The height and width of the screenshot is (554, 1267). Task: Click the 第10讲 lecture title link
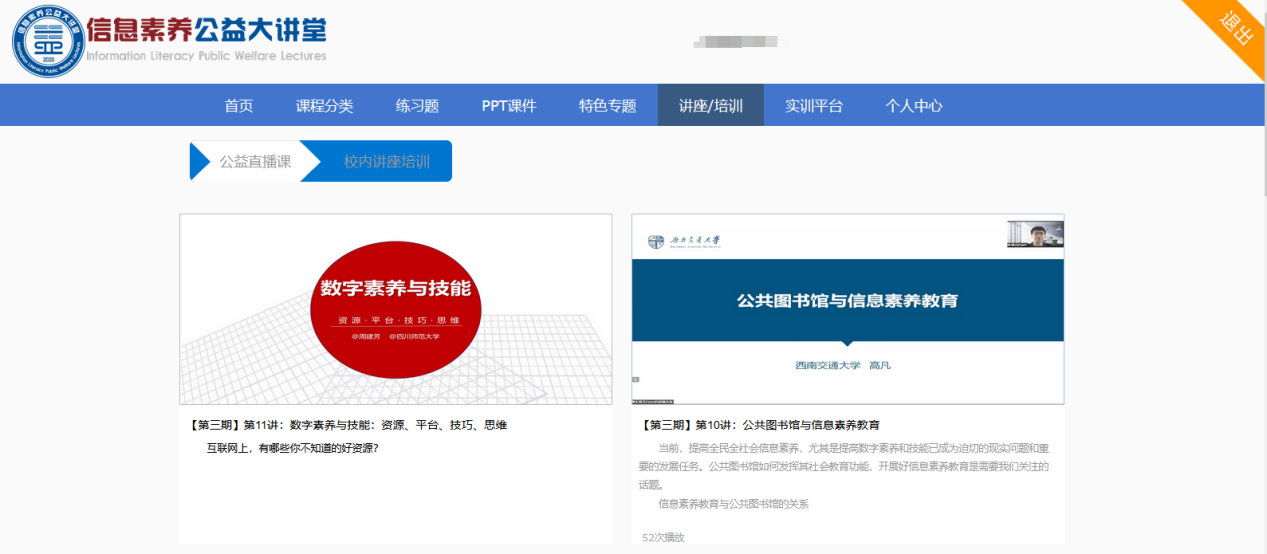[761, 425]
